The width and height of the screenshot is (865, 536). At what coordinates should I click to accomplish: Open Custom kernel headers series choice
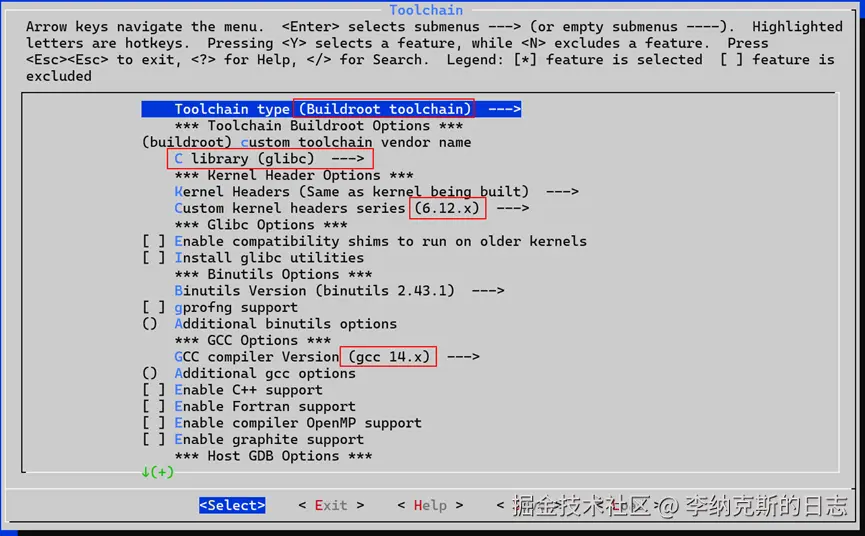[x=351, y=208]
